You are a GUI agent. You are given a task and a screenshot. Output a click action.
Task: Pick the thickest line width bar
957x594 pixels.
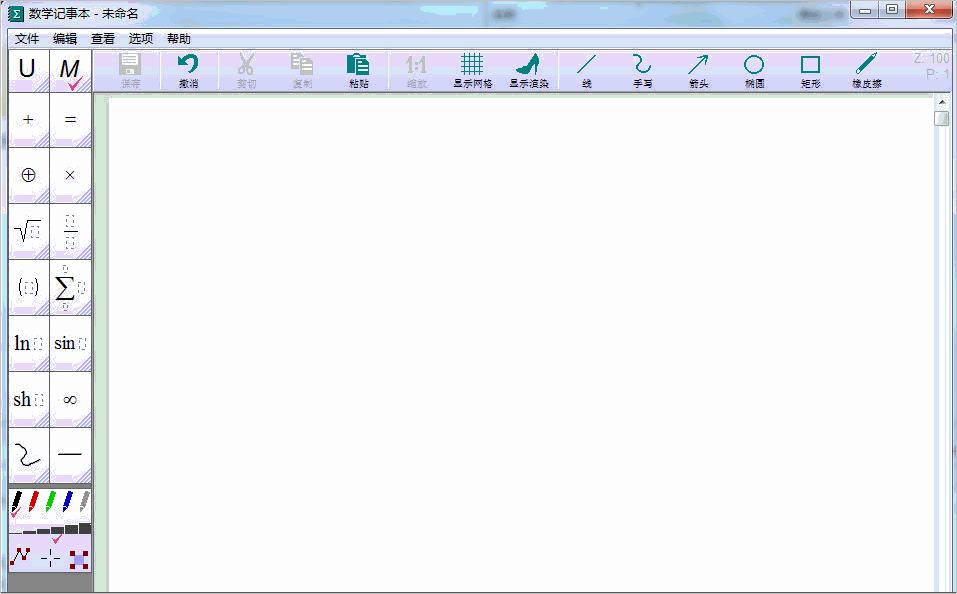tap(85, 528)
